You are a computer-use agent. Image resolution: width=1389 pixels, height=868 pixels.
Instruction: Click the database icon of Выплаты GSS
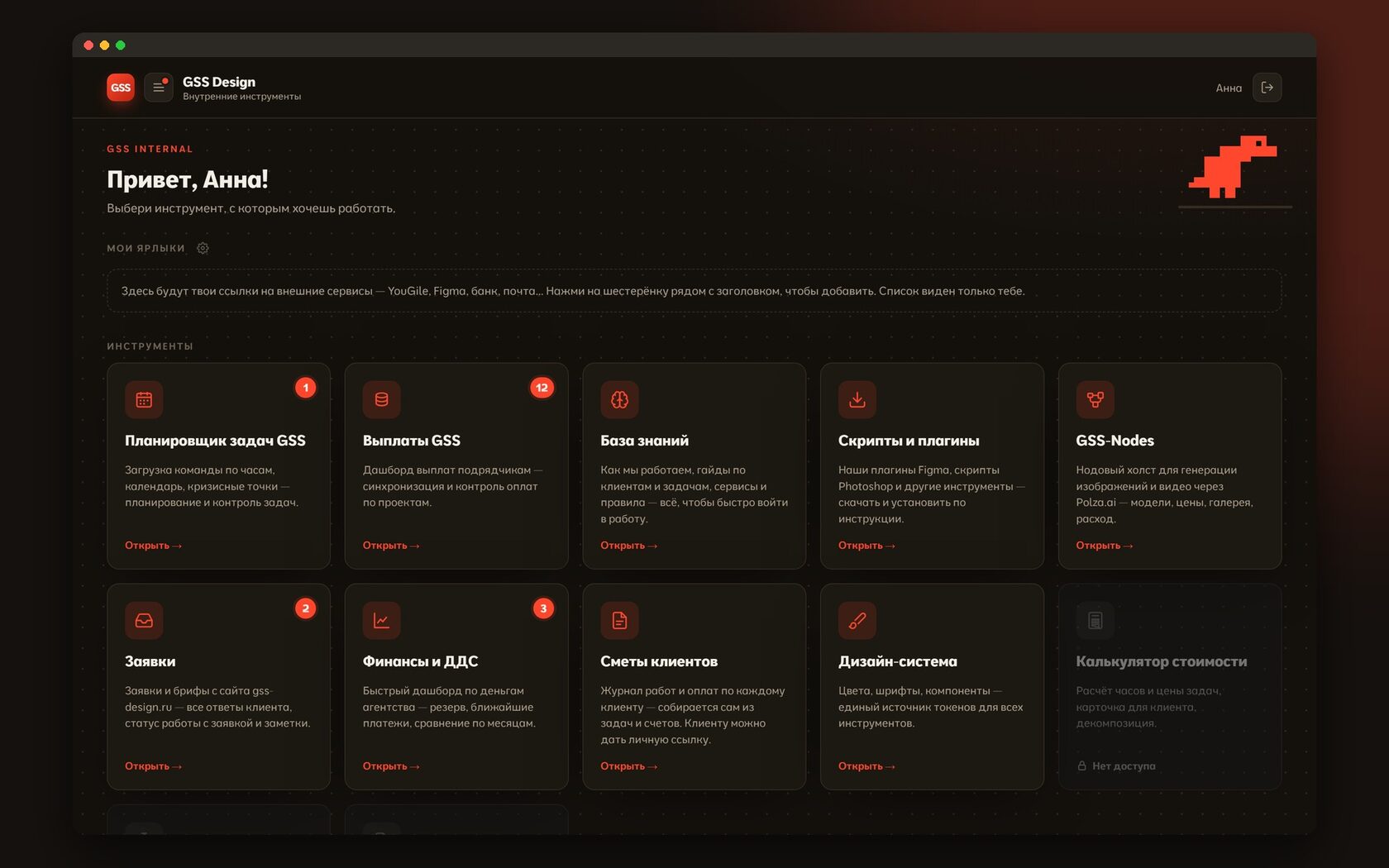pos(382,400)
